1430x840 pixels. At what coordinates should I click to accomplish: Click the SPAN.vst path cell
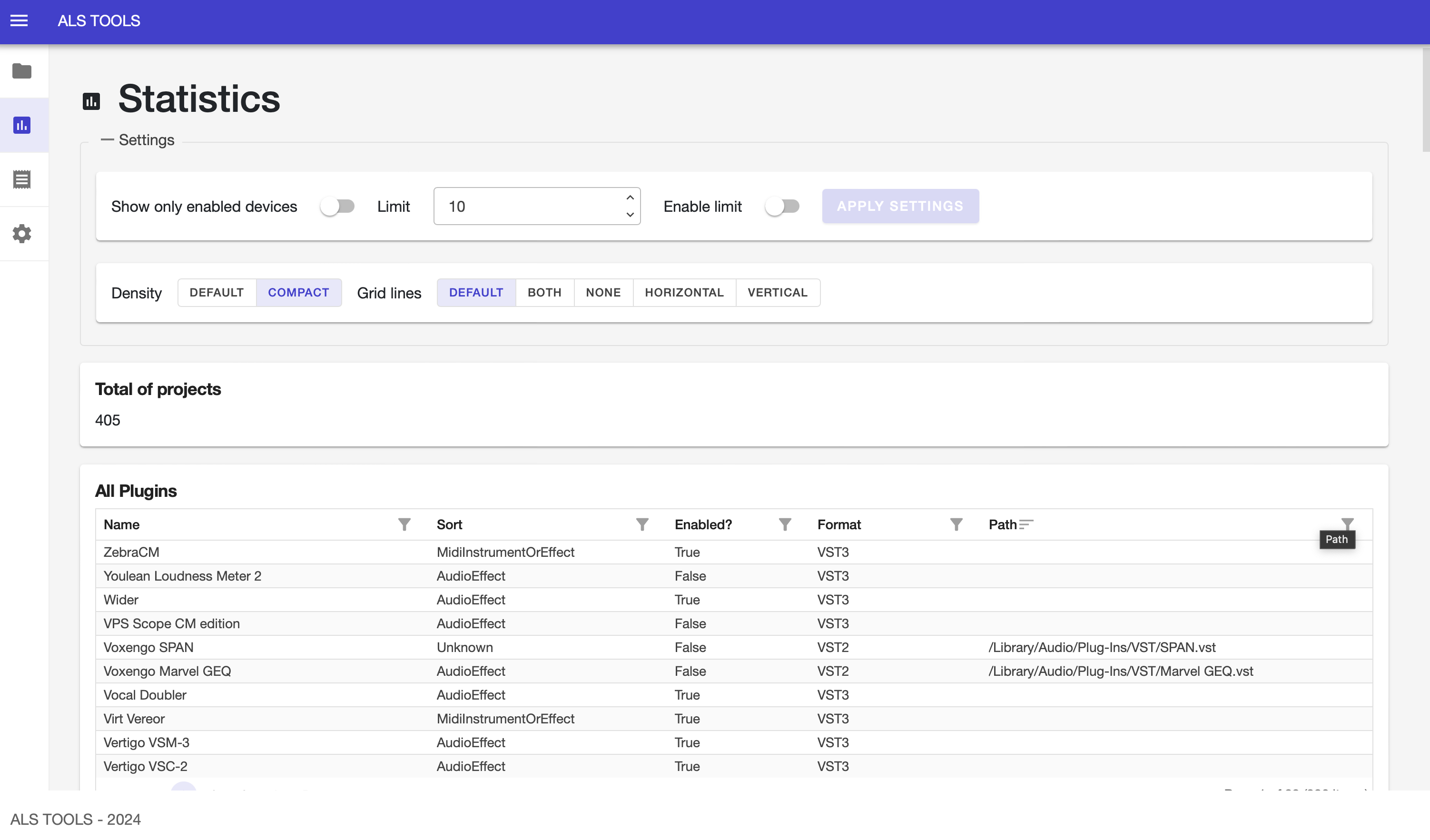point(1102,647)
